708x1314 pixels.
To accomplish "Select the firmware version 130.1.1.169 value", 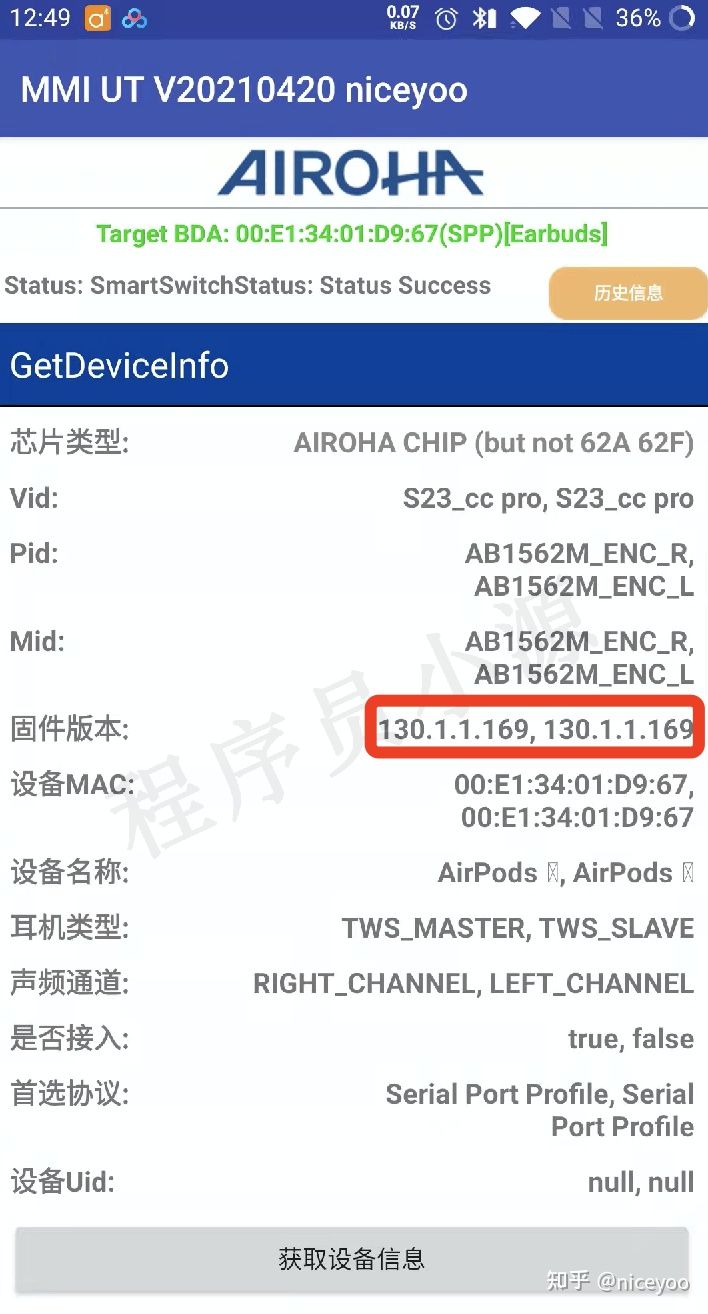I will 535,729.
